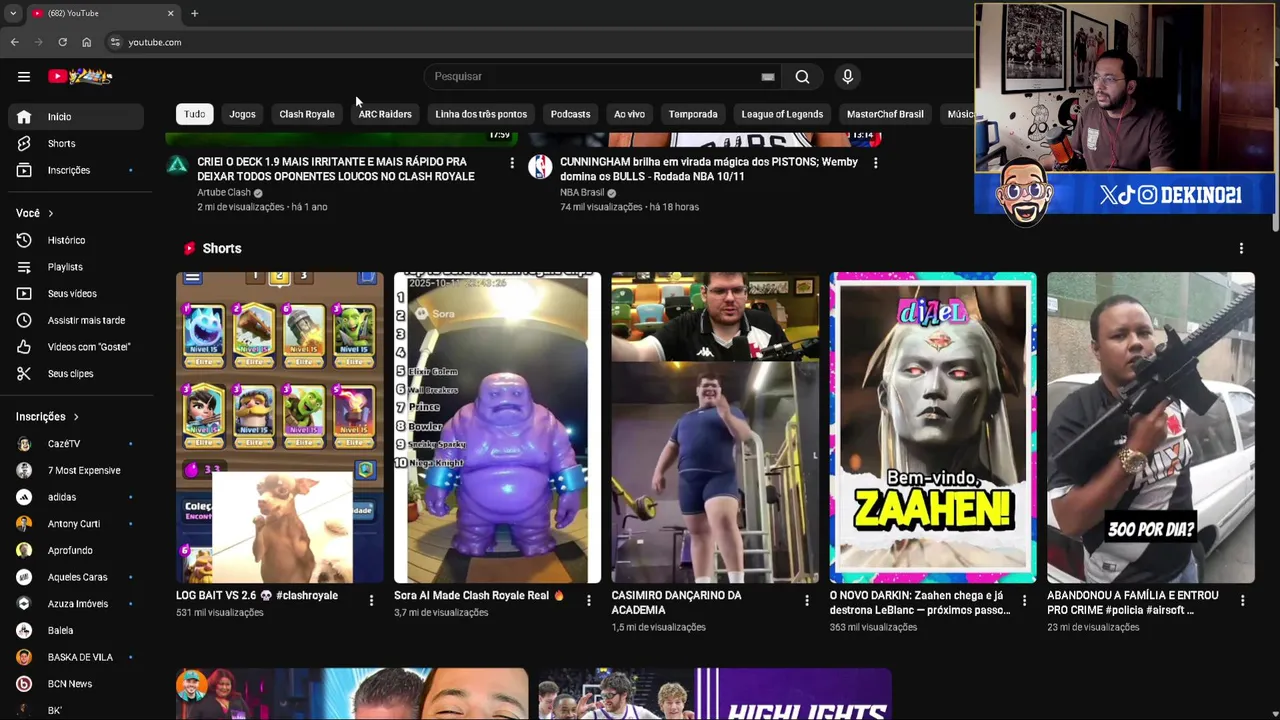Open options for O NOVO DARKIN short
Screen dimensions: 1280x720
point(1024,600)
